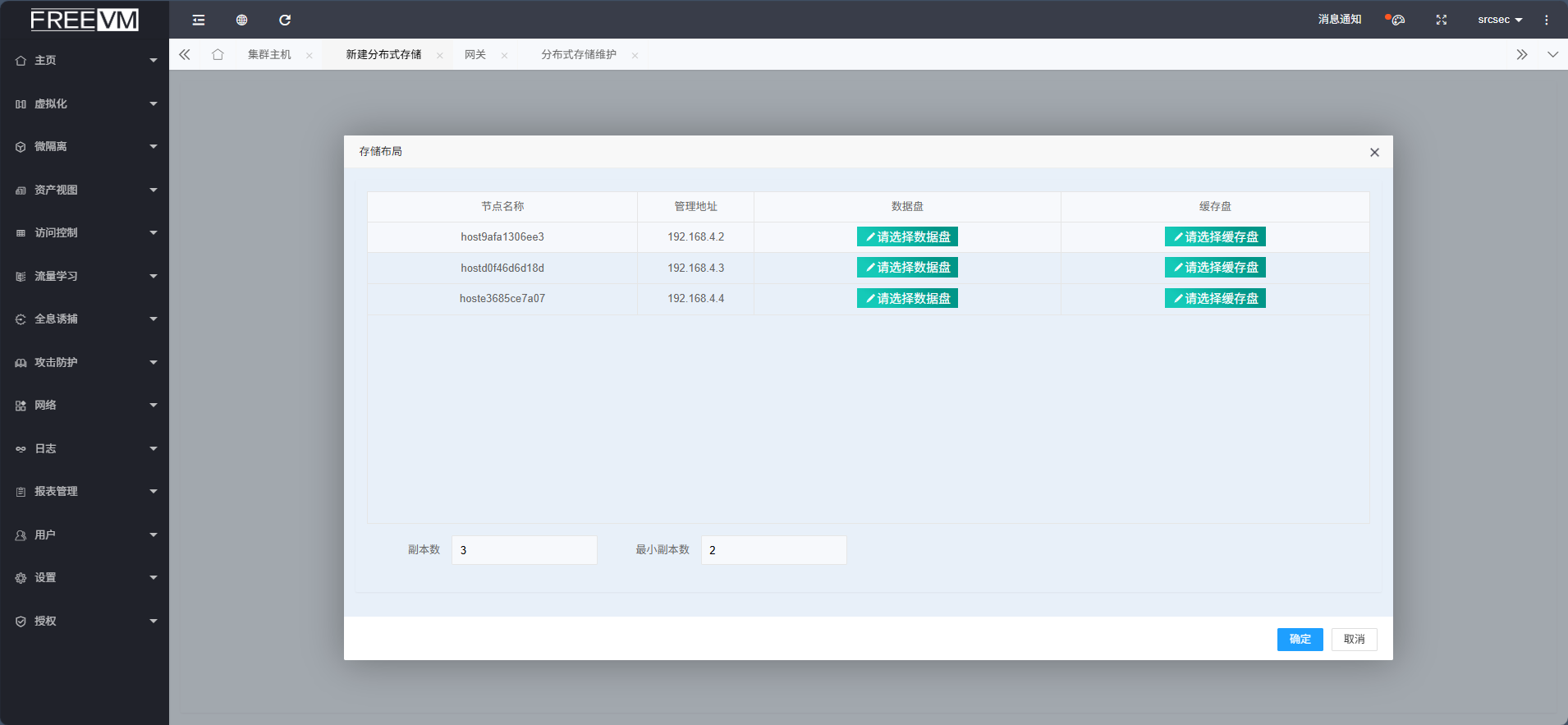Click the refresh icon in top bar
The image size is (1568, 725).
[x=285, y=20]
